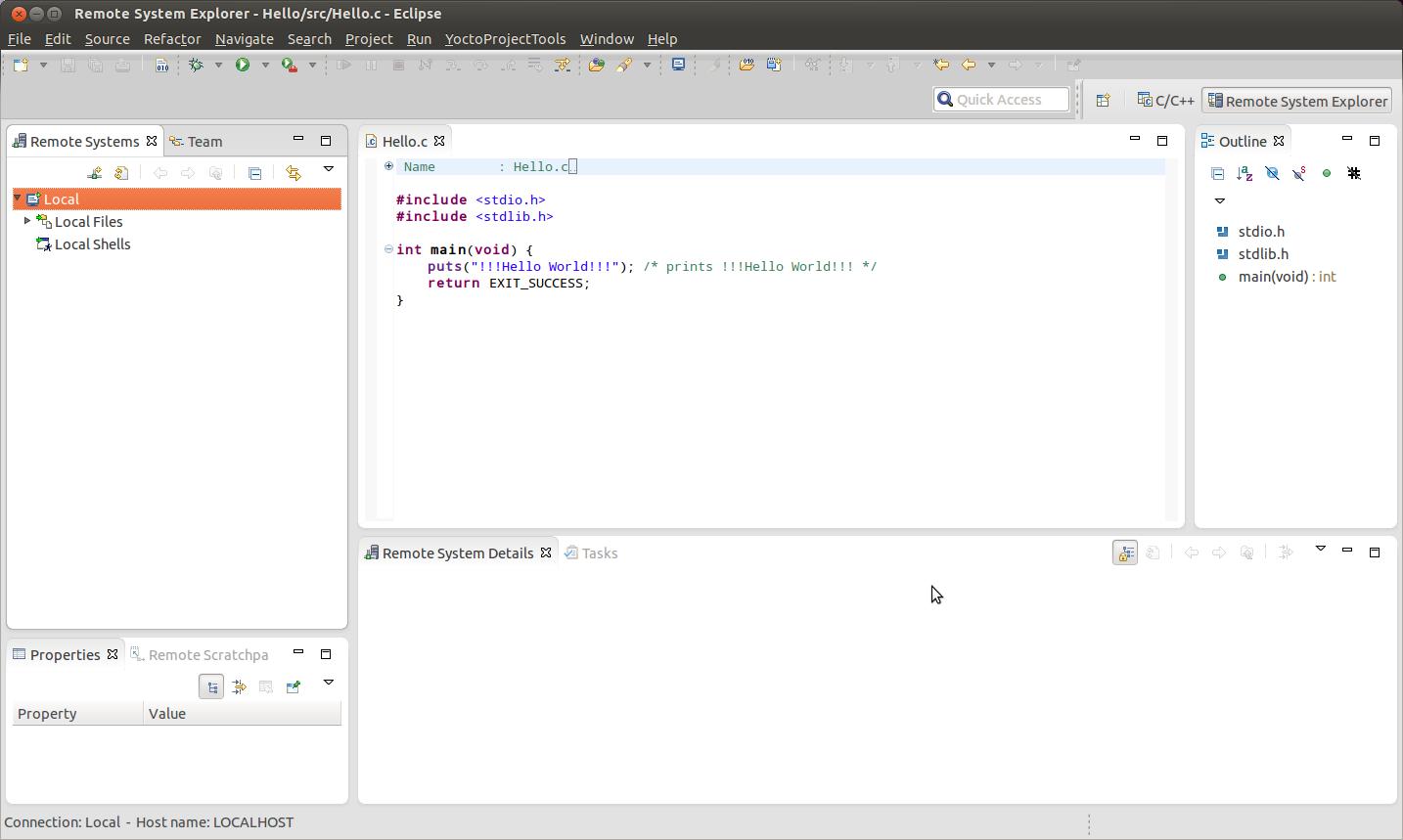Image resolution: width=1403 pixels, height=840 pixels.
Task: Click the Open Perspective icon
Action: (x=1103, y=101)
